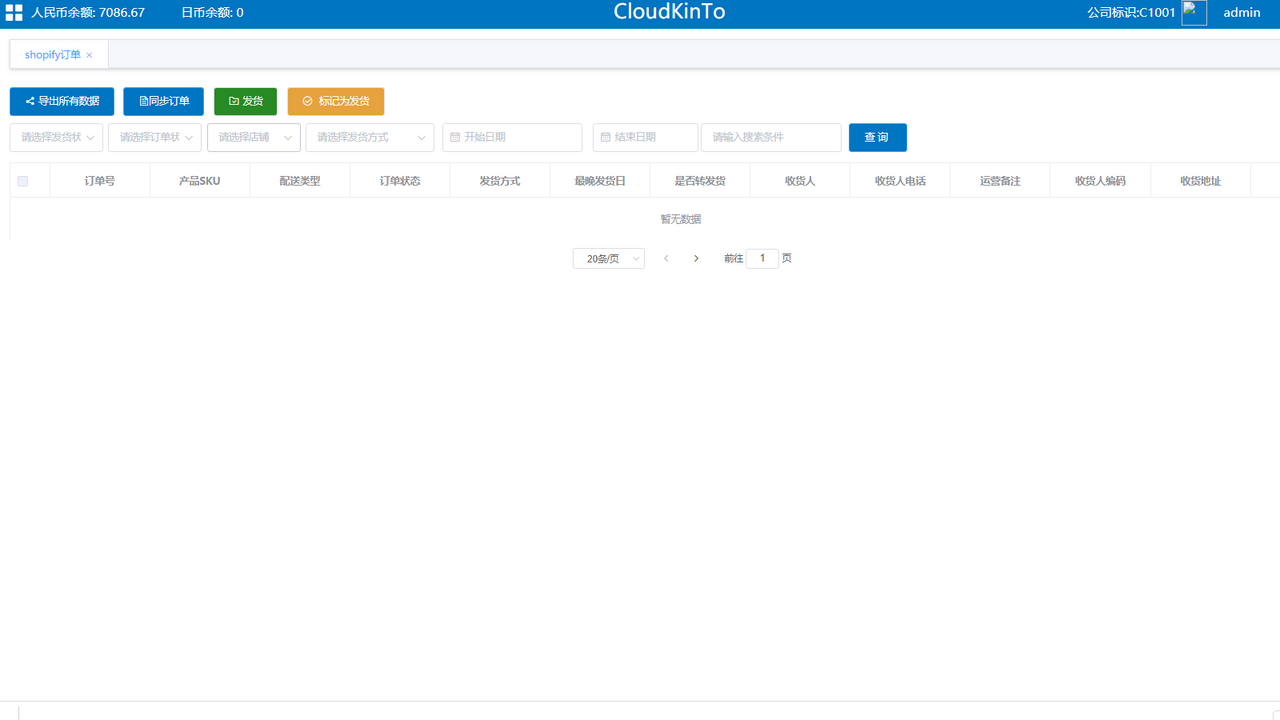Image resolution: width=1280 pixels, height=720 pixels.
Task: Open the 20条/页 page size dropdown
Action: 609,258
